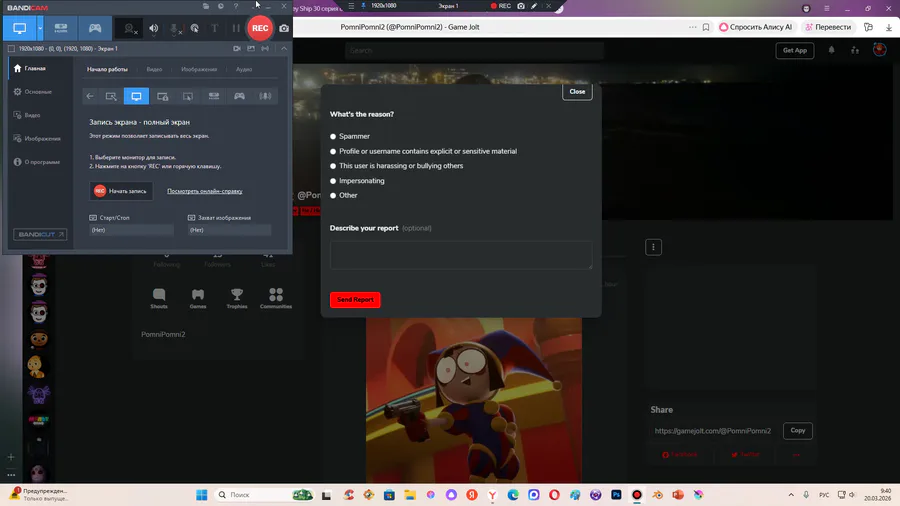This screenshot has width=900, height=506.
Task: Click the red Send Report button
Action: [x=355, y=299]
